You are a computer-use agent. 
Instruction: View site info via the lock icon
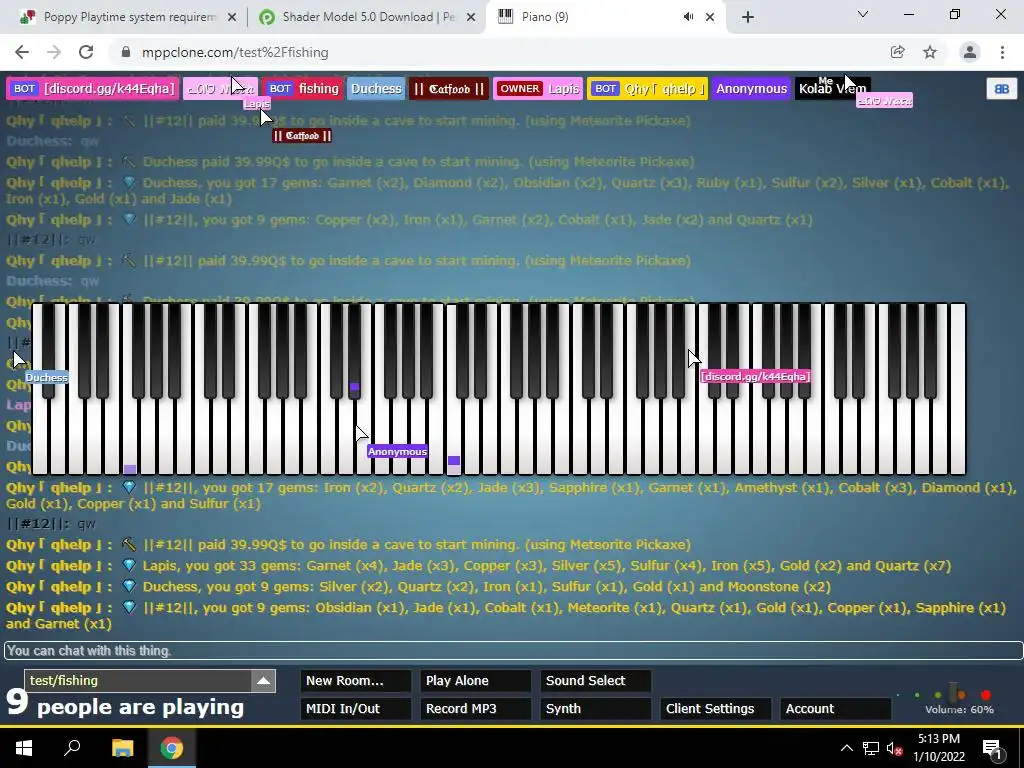tap(126, 52)
